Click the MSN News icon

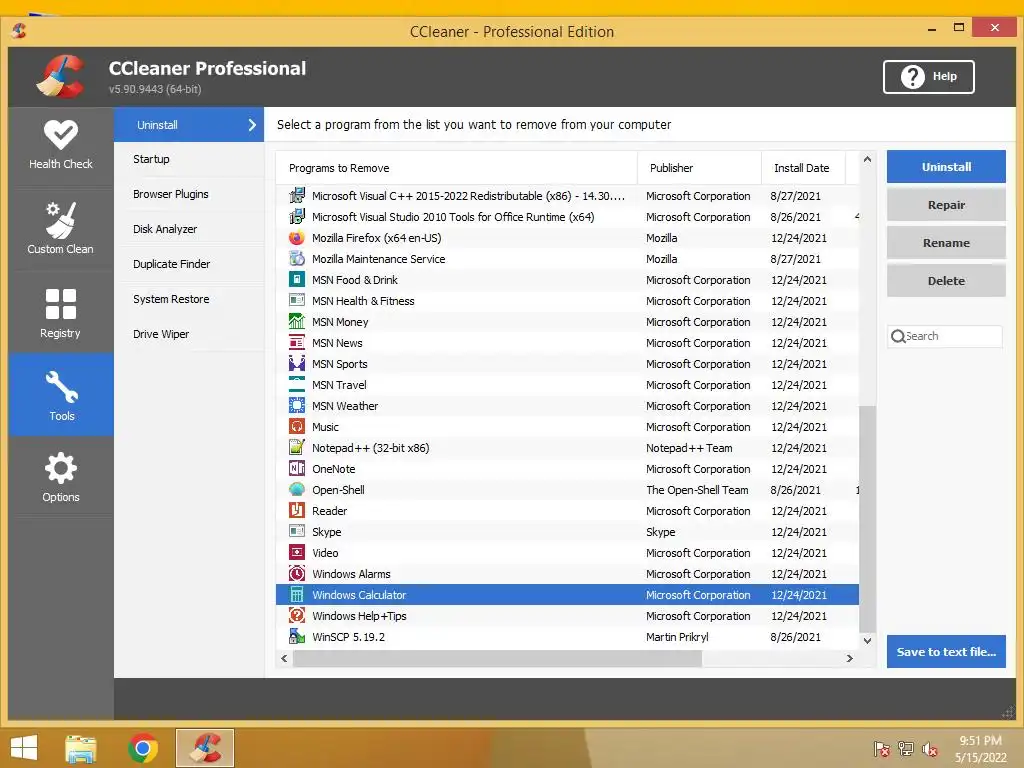coord(296,343)
